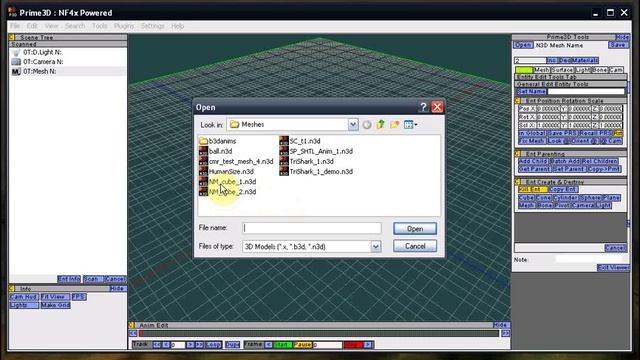Collapse Anim Edit panel via yellow icon

point(131,325)
